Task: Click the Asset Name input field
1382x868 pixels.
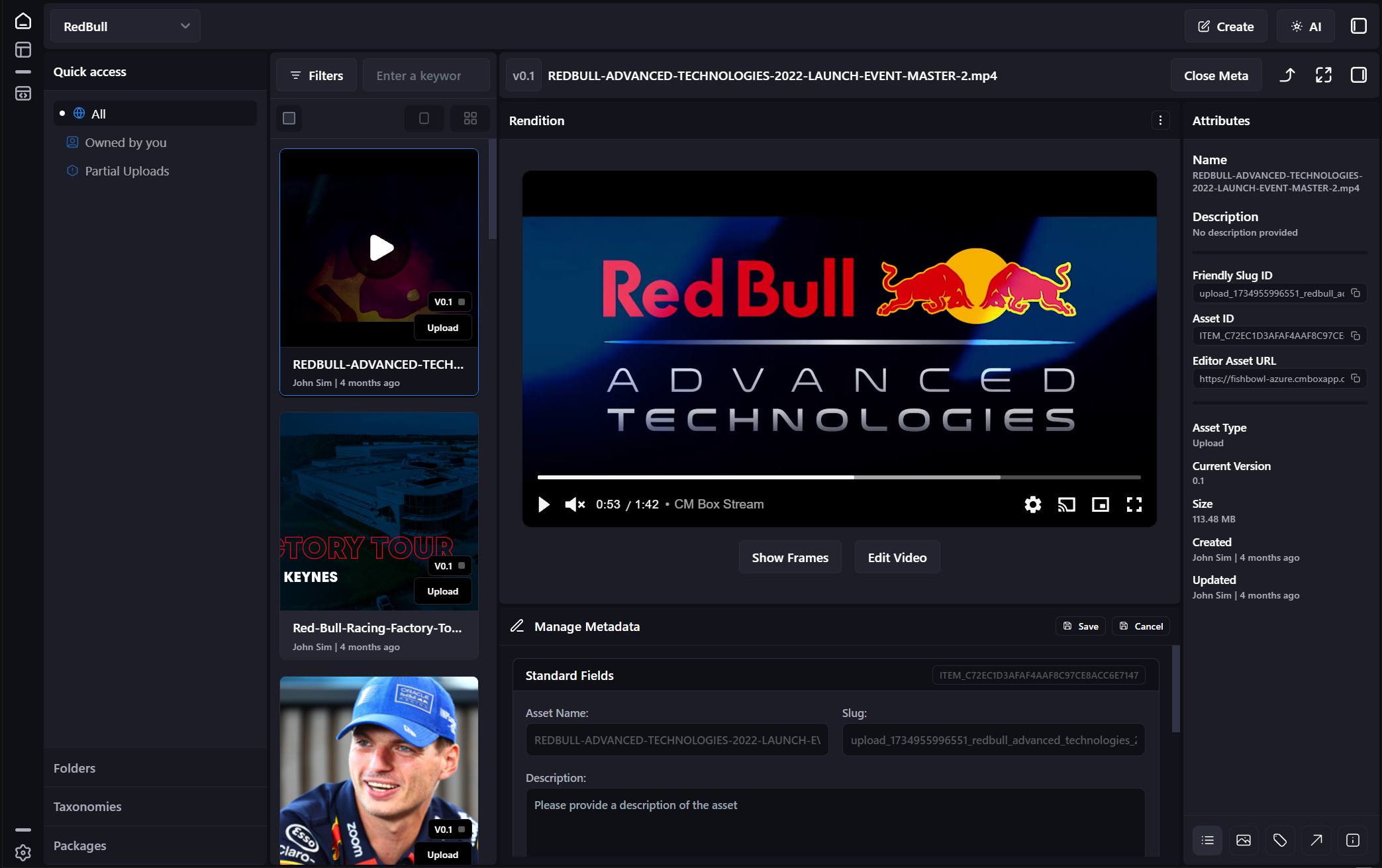Action: [x=677, y=740]
